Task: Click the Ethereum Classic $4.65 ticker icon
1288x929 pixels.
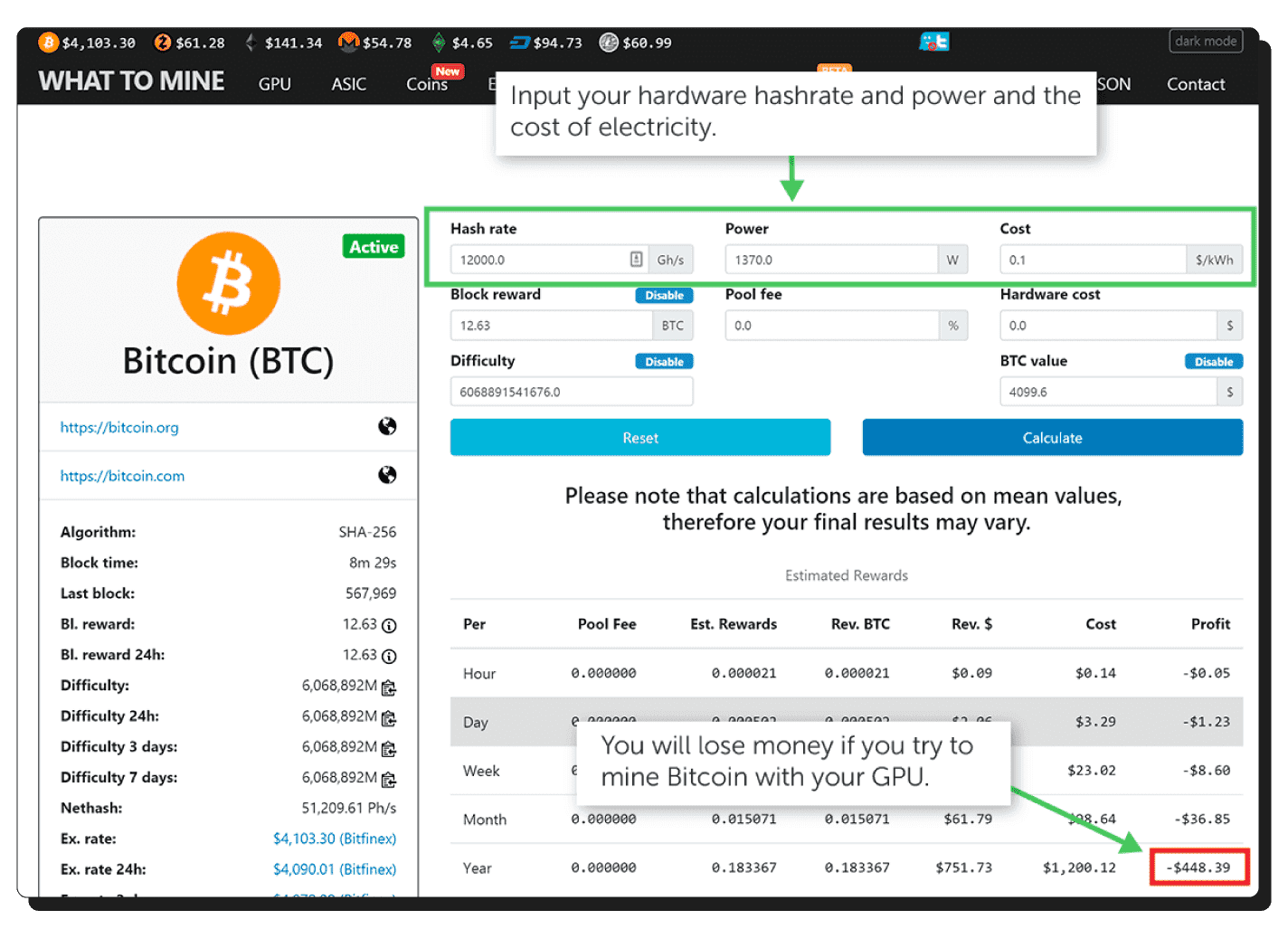Action: 439,43
